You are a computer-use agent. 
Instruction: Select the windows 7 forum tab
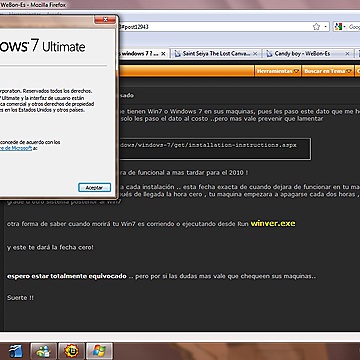point(143,54)
